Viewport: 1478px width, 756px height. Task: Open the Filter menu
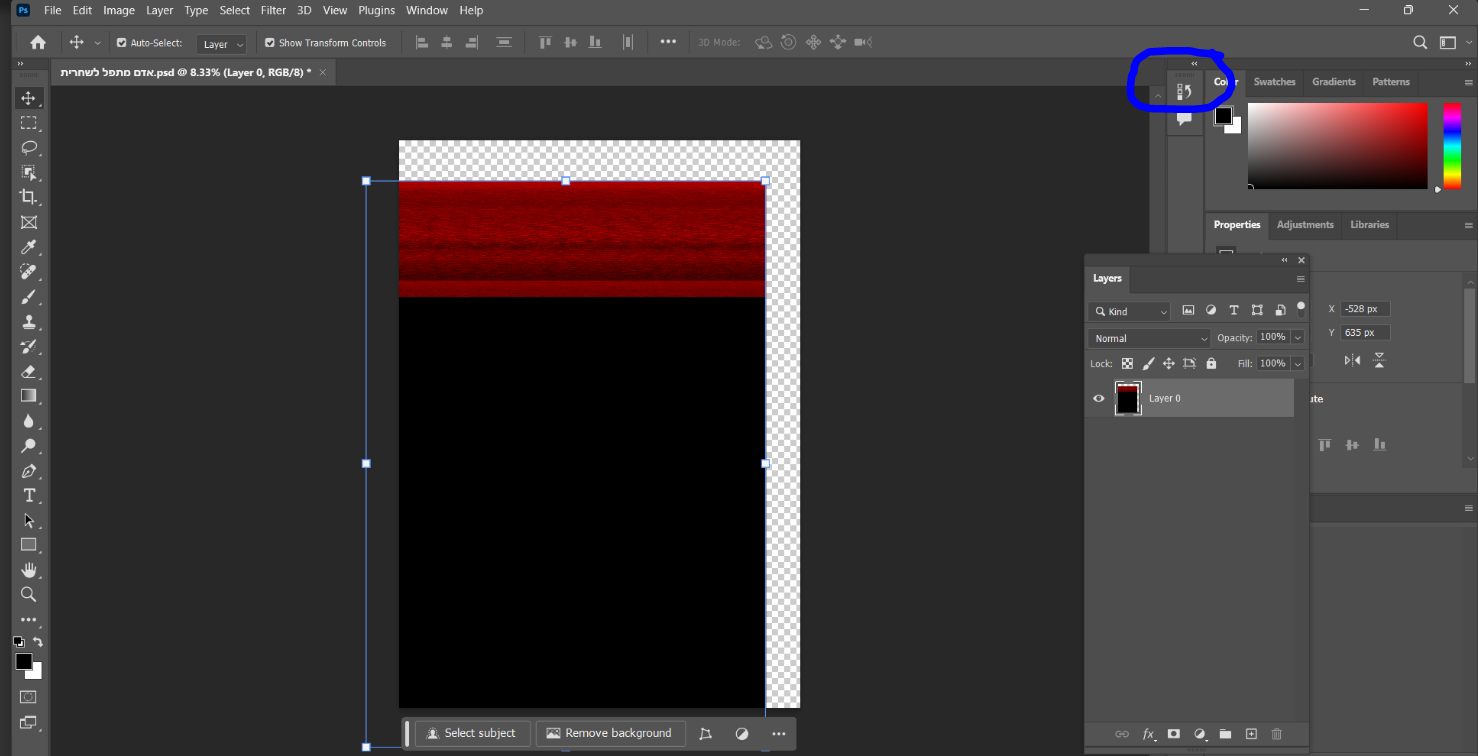(273, 10)
